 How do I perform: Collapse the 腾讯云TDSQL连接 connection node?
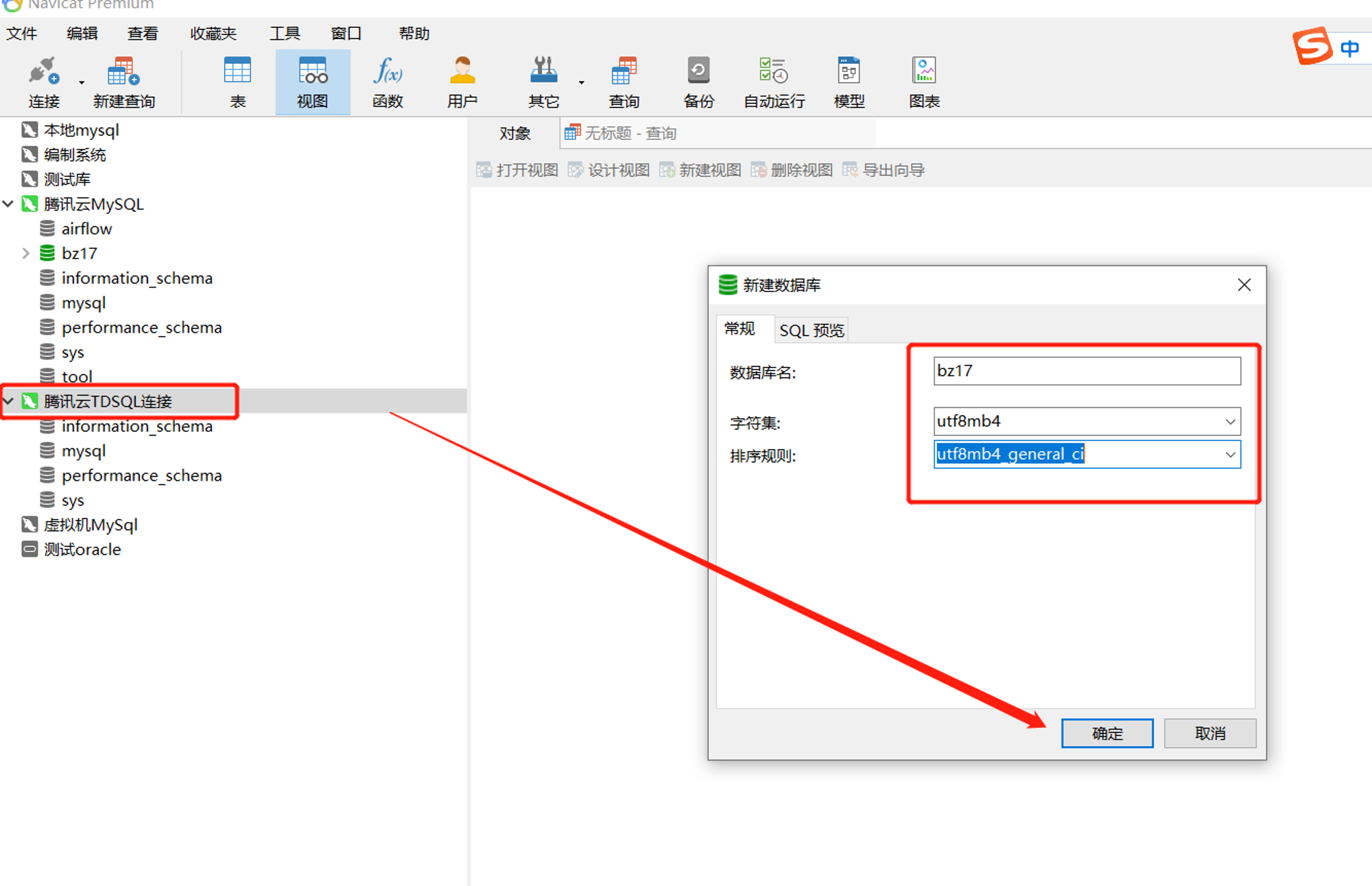point(8,401)
